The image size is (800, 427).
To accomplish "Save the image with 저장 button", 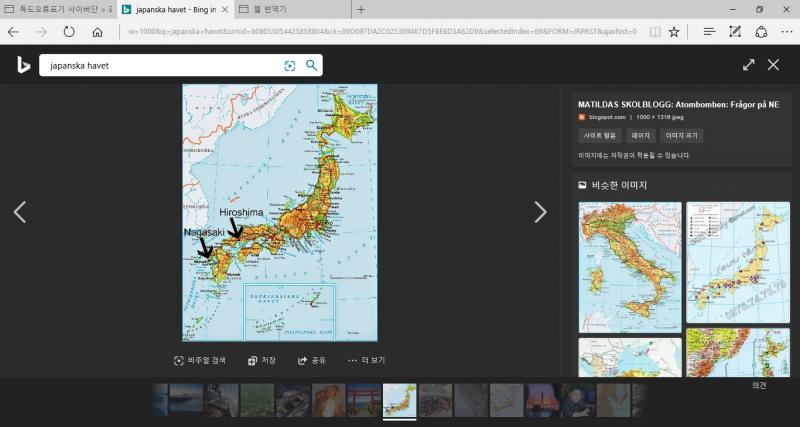I will (262, 360).
